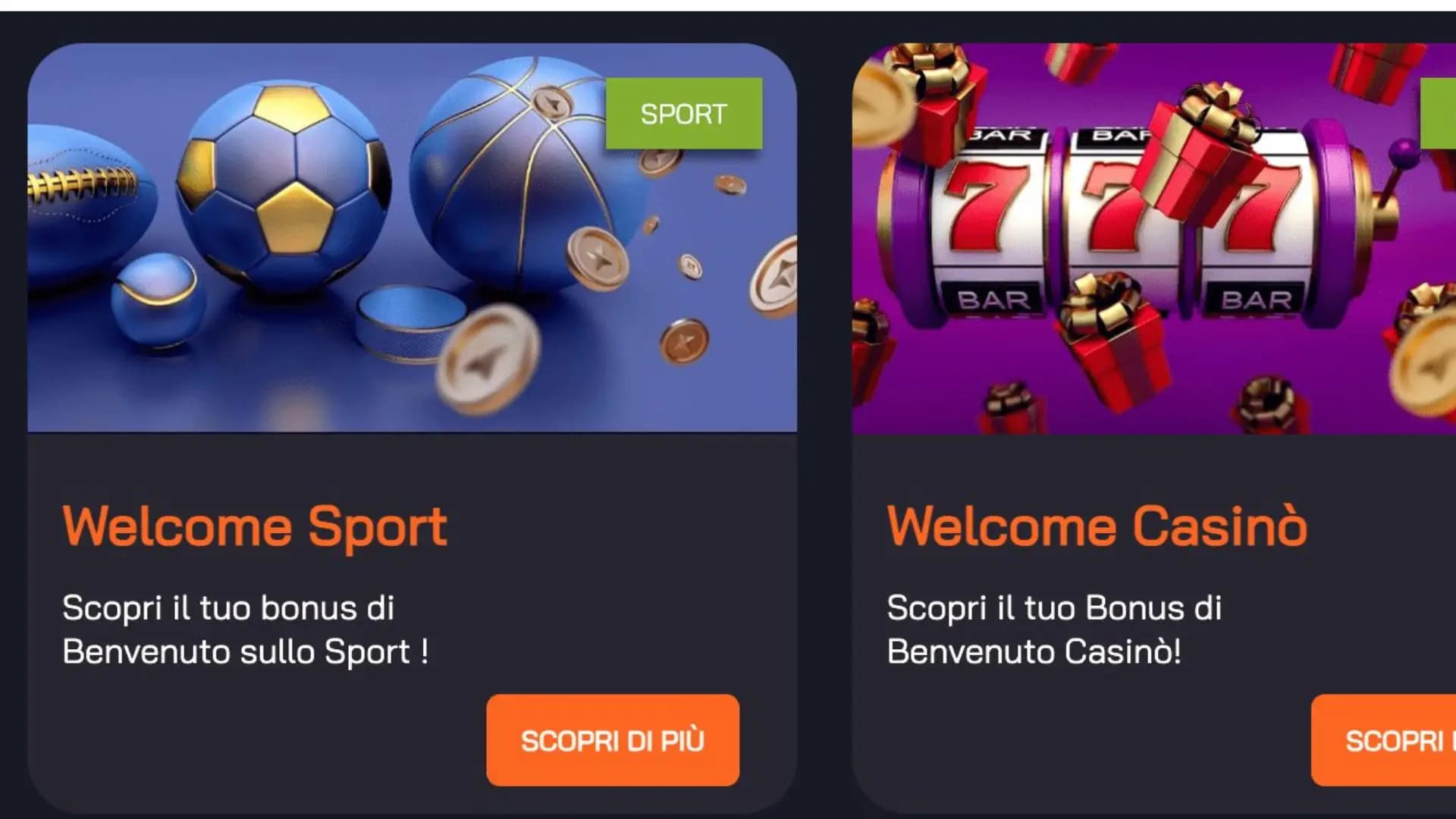The height and width of the screenshot is (819, 1456).
Task: Click the partially visible SCOPRI button on Casinò card
Action: pyautogui.click(x=1383, y=740)
